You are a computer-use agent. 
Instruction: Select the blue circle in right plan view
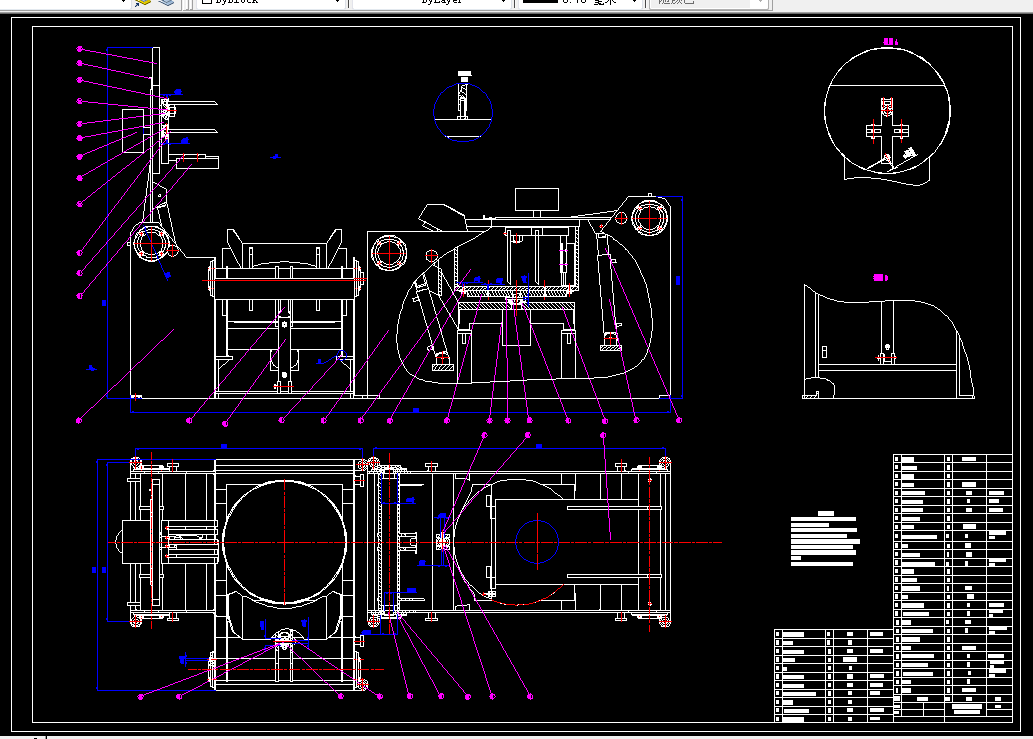[x=537, y=542]
